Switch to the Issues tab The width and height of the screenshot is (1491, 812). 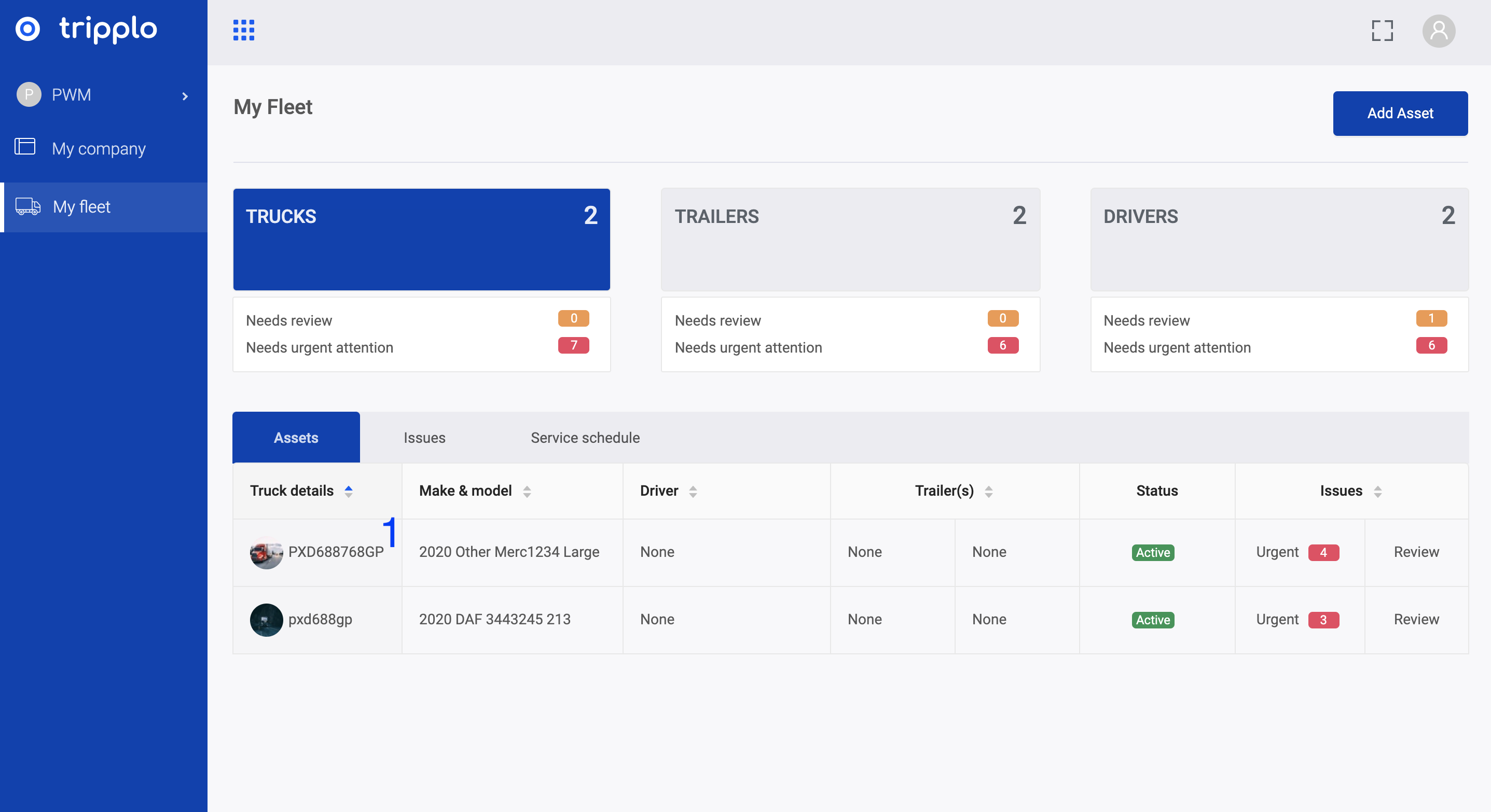[x=424, y=438]
